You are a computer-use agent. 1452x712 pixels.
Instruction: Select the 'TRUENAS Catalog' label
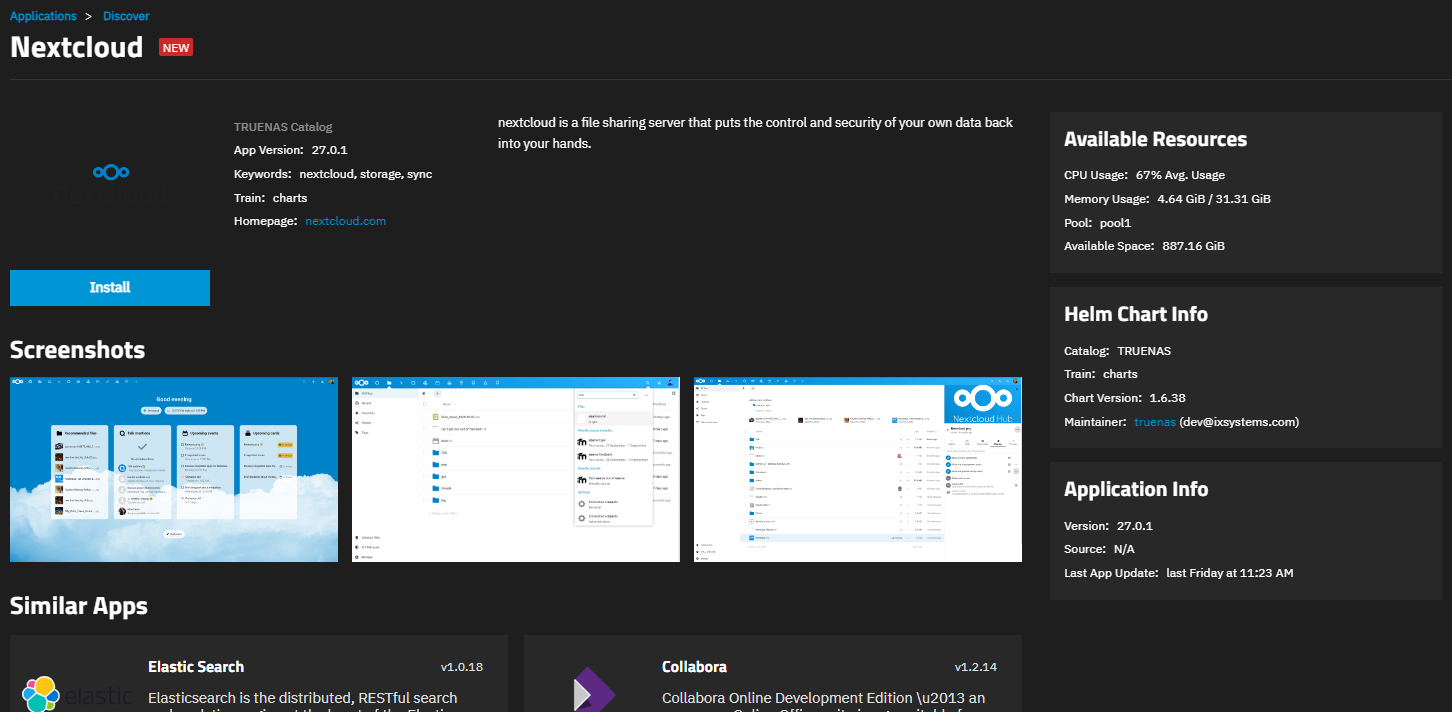(283, 127)
